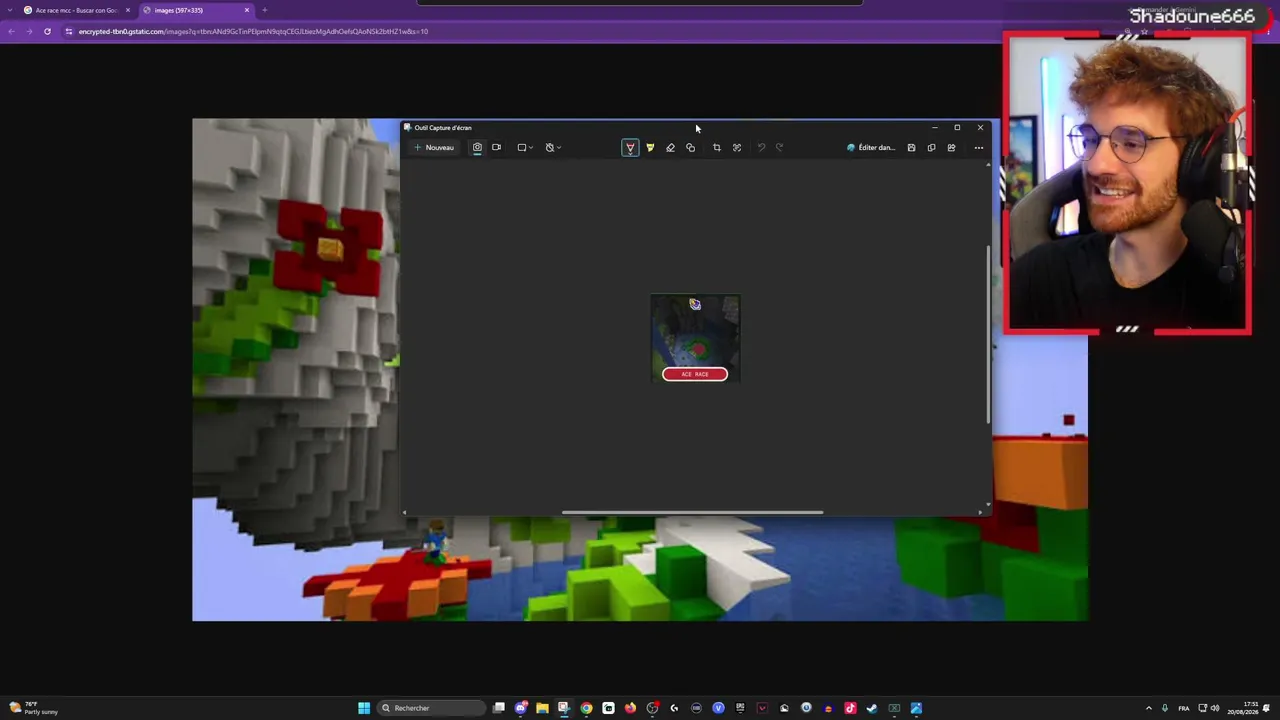Screen dimensions: 1280x720
Task: Copy the capture to clipboard
Action: click(931, 148)
